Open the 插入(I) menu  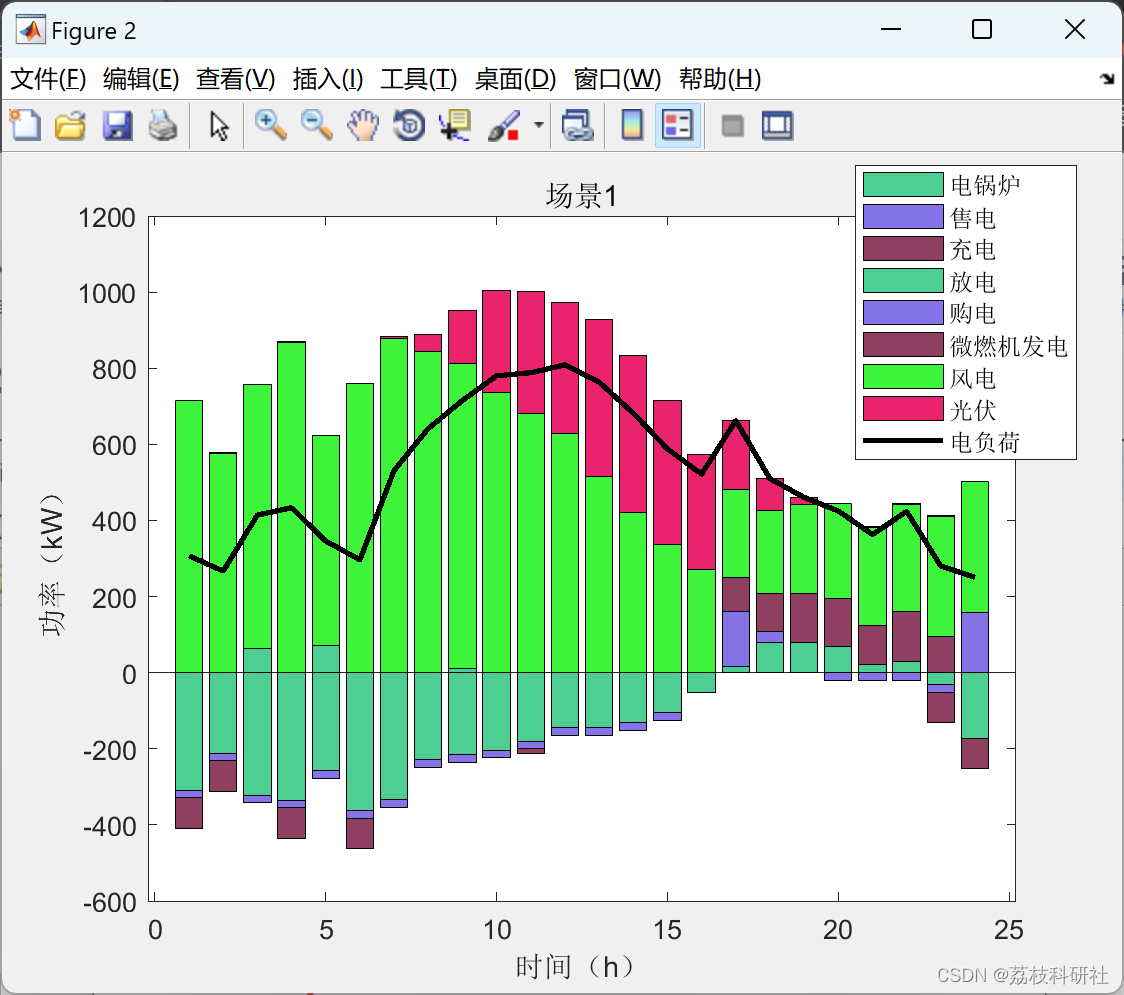(328, 79)
